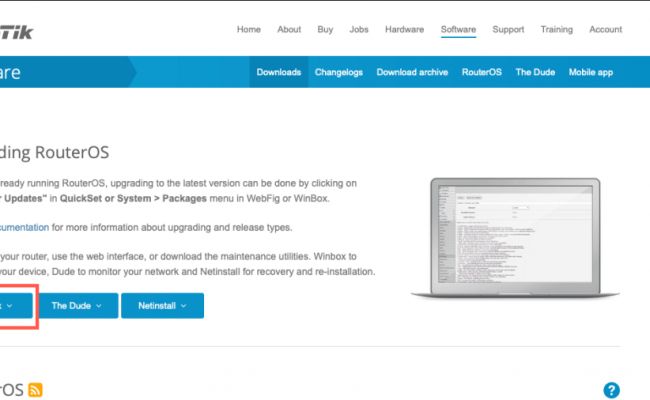Click the blue help question mark icon
The image size is (650, 400).
[611, 390]
